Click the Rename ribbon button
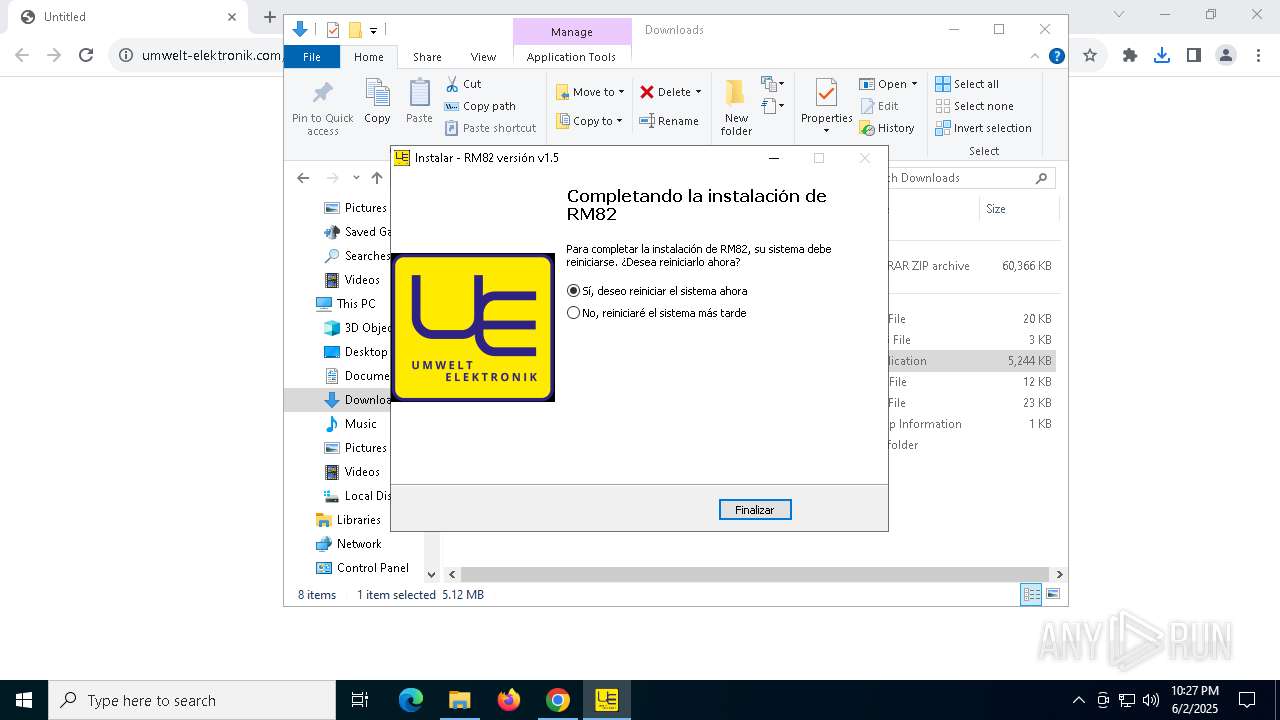Screen dimensions: 1280x720 [x=669, y=121]
